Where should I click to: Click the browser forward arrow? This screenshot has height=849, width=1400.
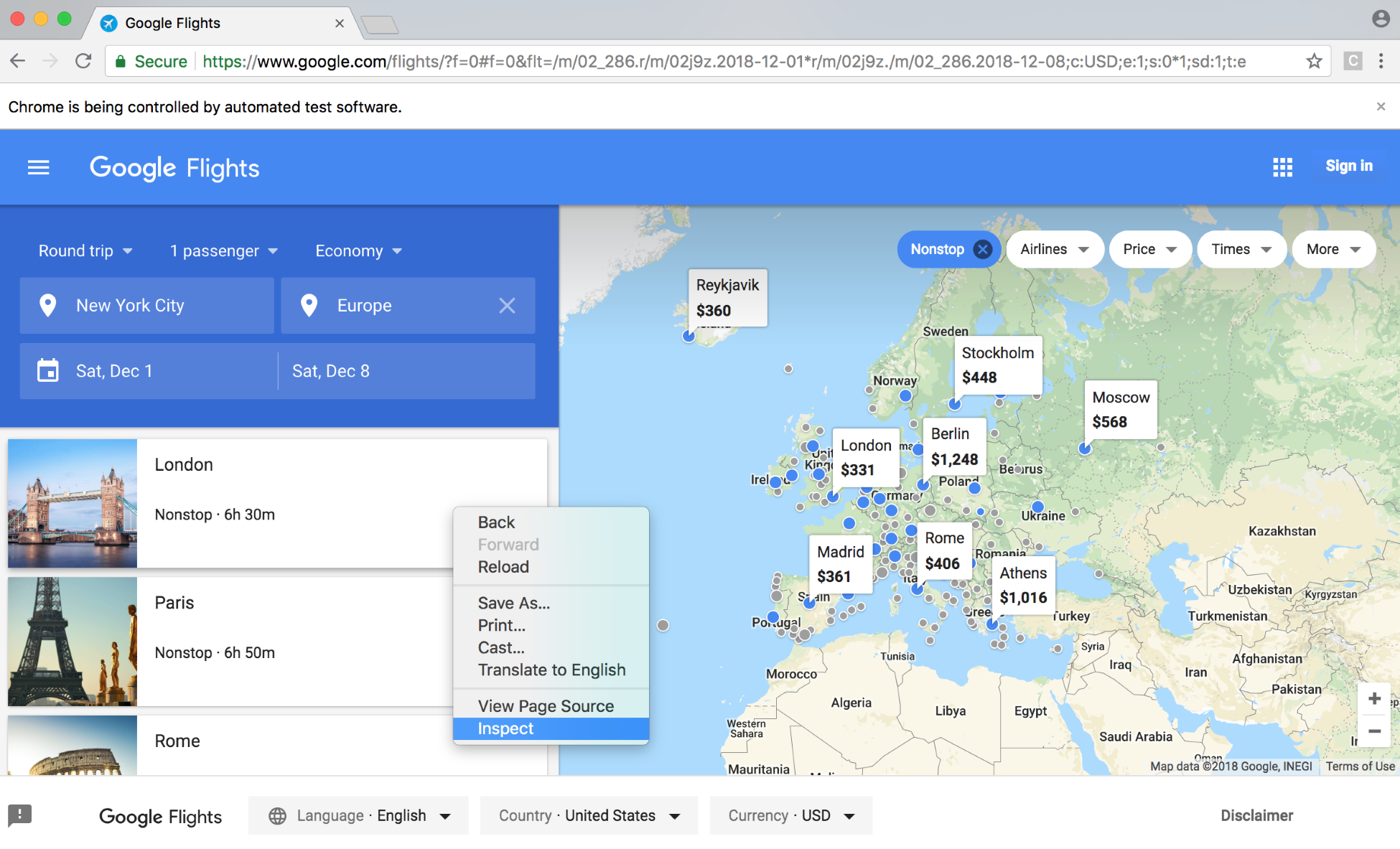(50, 61)
